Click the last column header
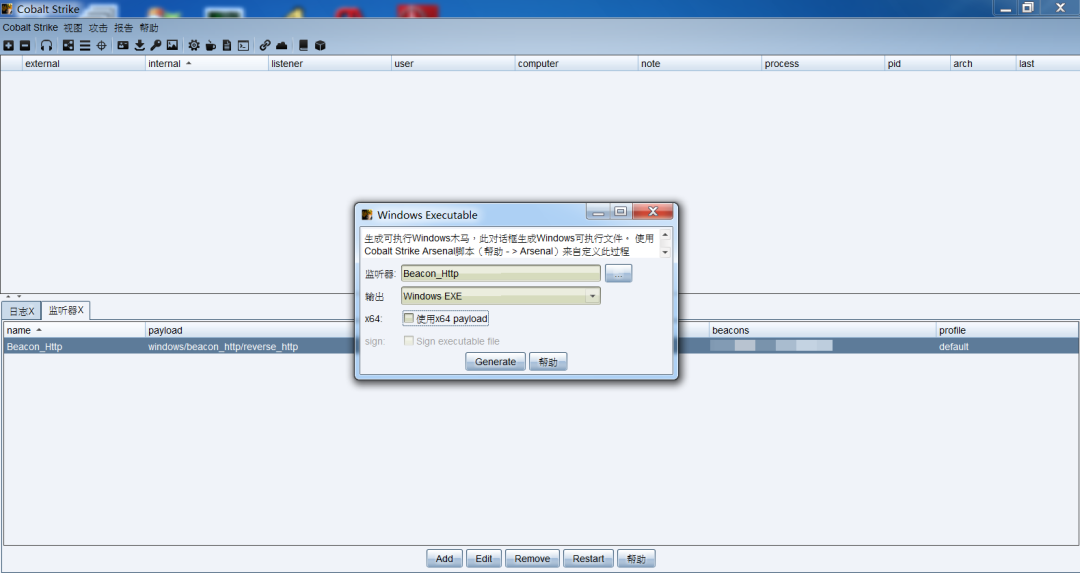 [1048, 63]
